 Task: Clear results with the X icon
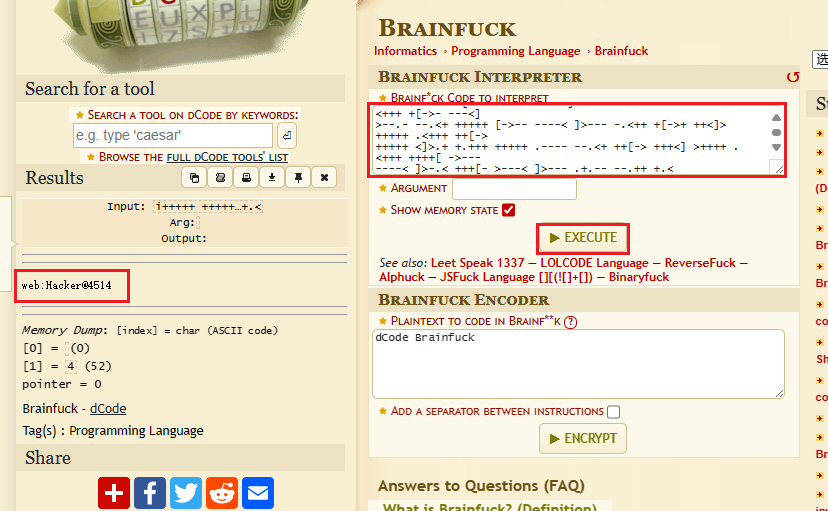[324, 177]
